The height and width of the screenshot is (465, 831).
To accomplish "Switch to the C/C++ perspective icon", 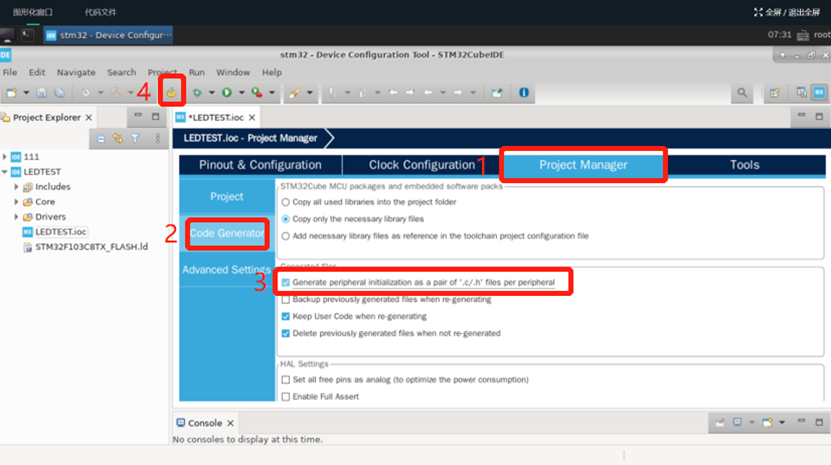I will pyautogui.click(x=801, y=93).
